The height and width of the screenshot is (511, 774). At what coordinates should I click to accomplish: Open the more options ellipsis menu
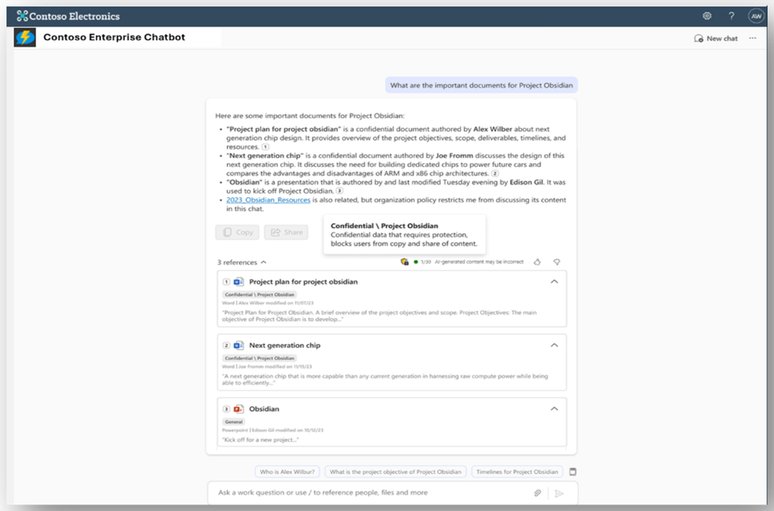pyautogui.click(x=752, y=38)
